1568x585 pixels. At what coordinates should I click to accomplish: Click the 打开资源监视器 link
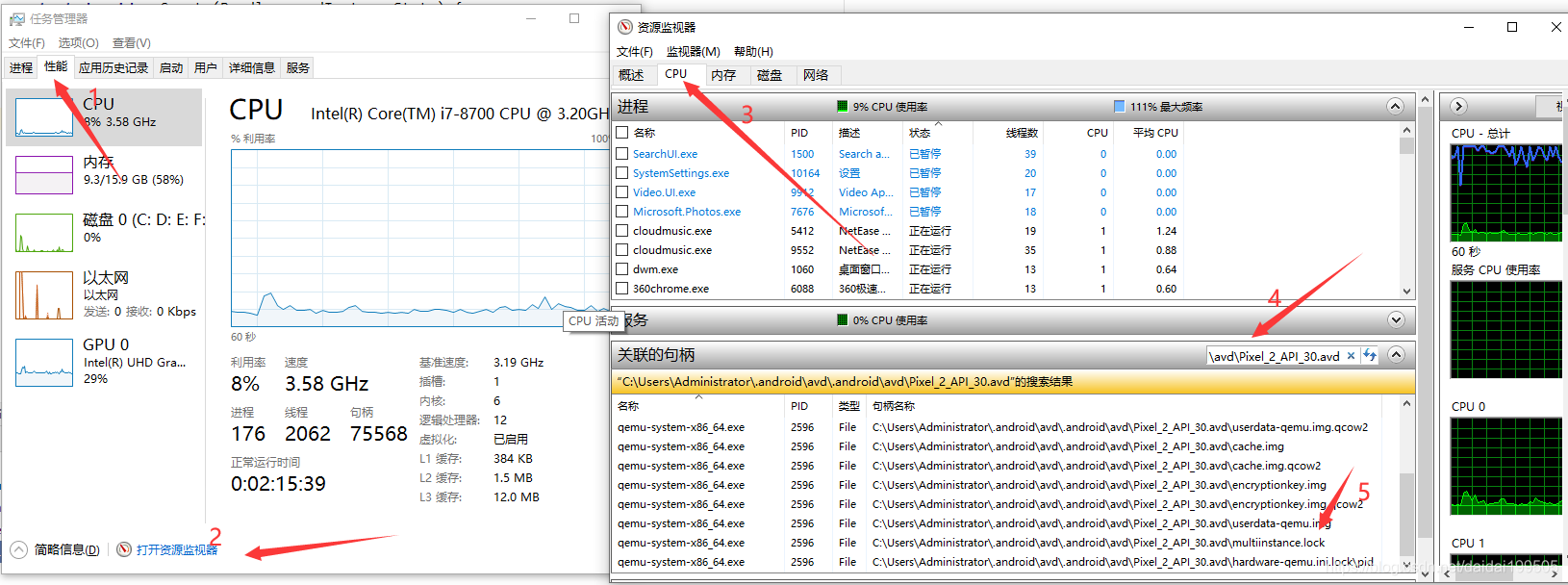(x=177, y=550)
